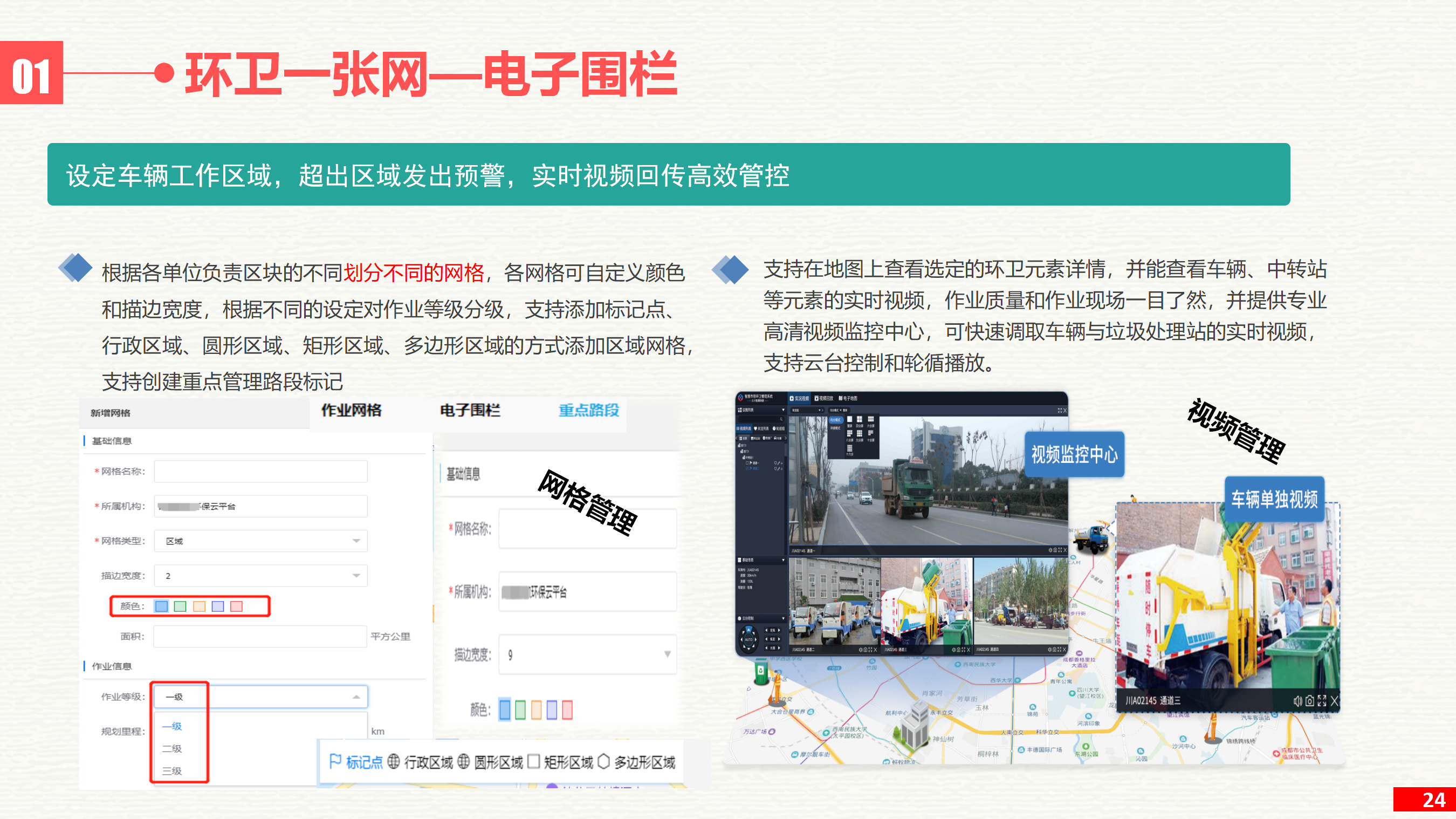
Task: Select 一级 in the 作业等级 list
Action: point(172,726)
